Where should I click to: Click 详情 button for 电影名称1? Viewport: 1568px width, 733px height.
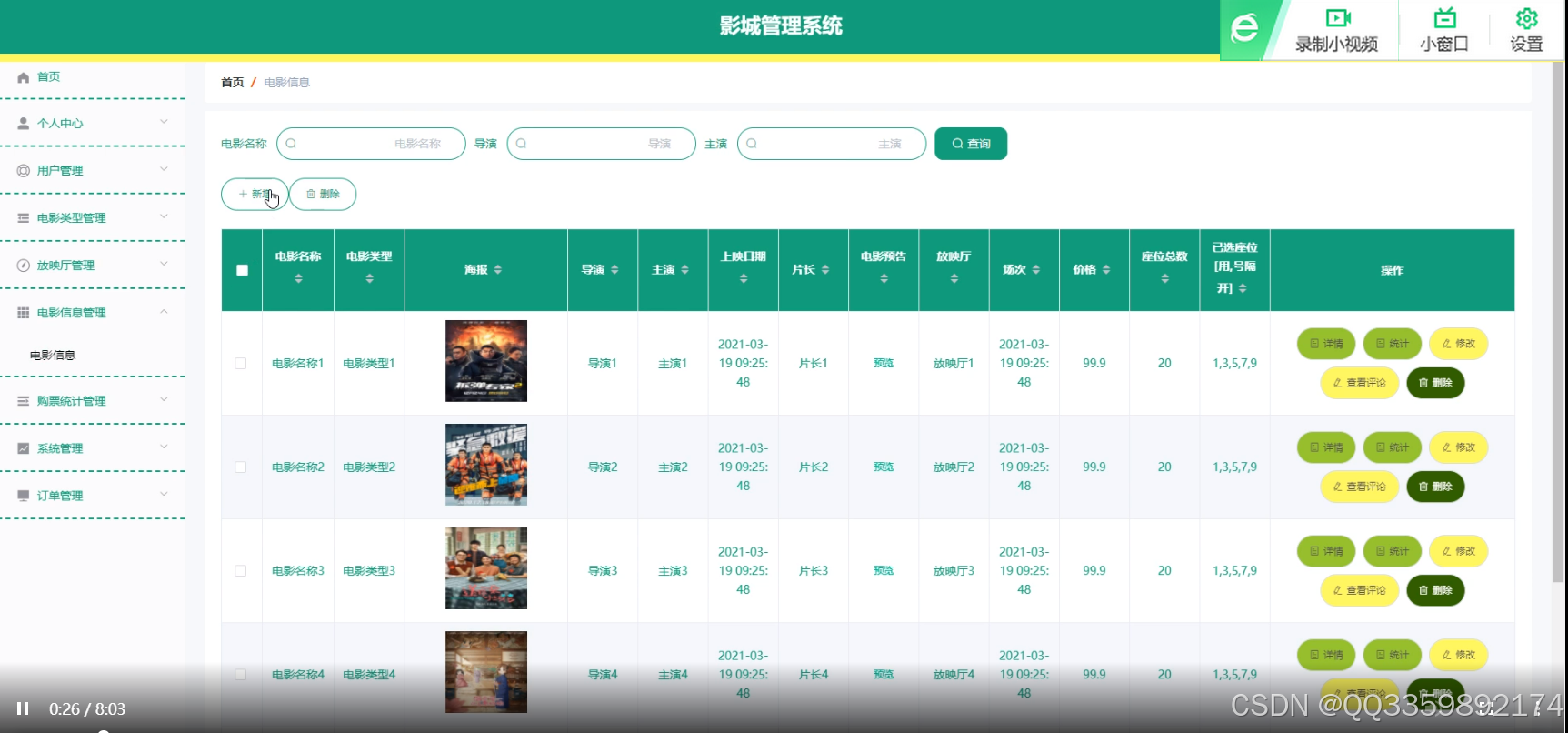(1326, 344)
